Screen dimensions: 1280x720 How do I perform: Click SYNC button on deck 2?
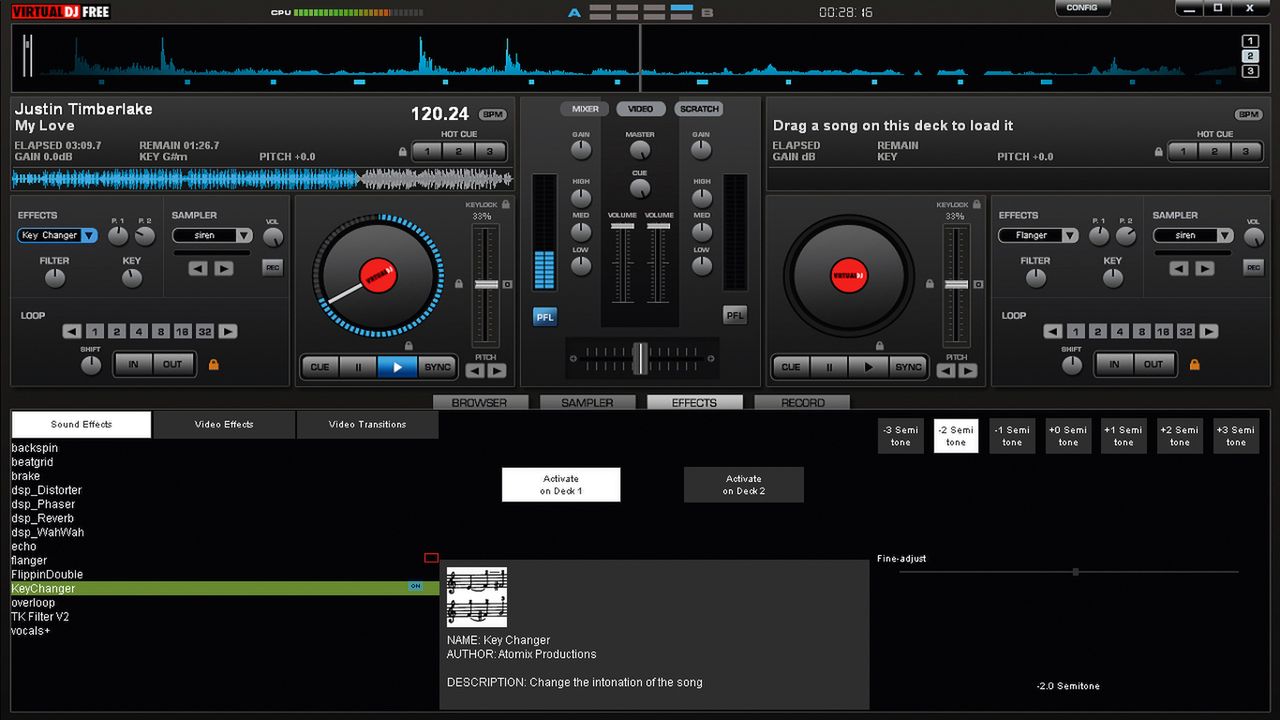(x=908, y=367)
